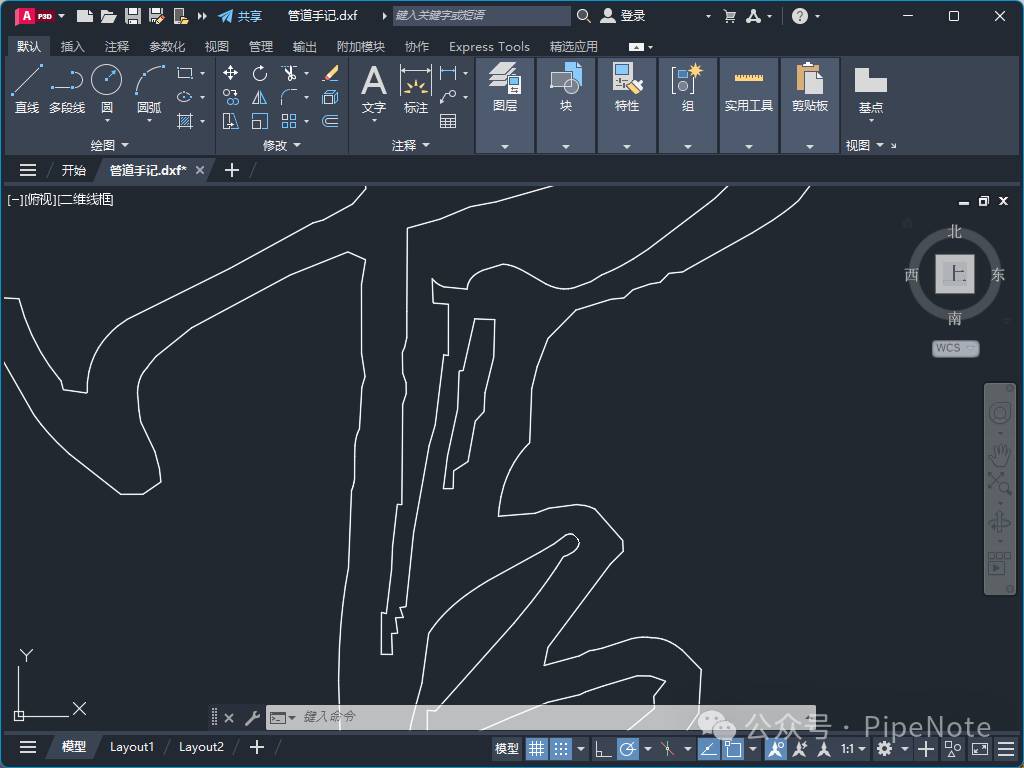Viewport: 1024px width, 768px height.
Task: Toggle grid display in status bar
Action: coord(536,748)
